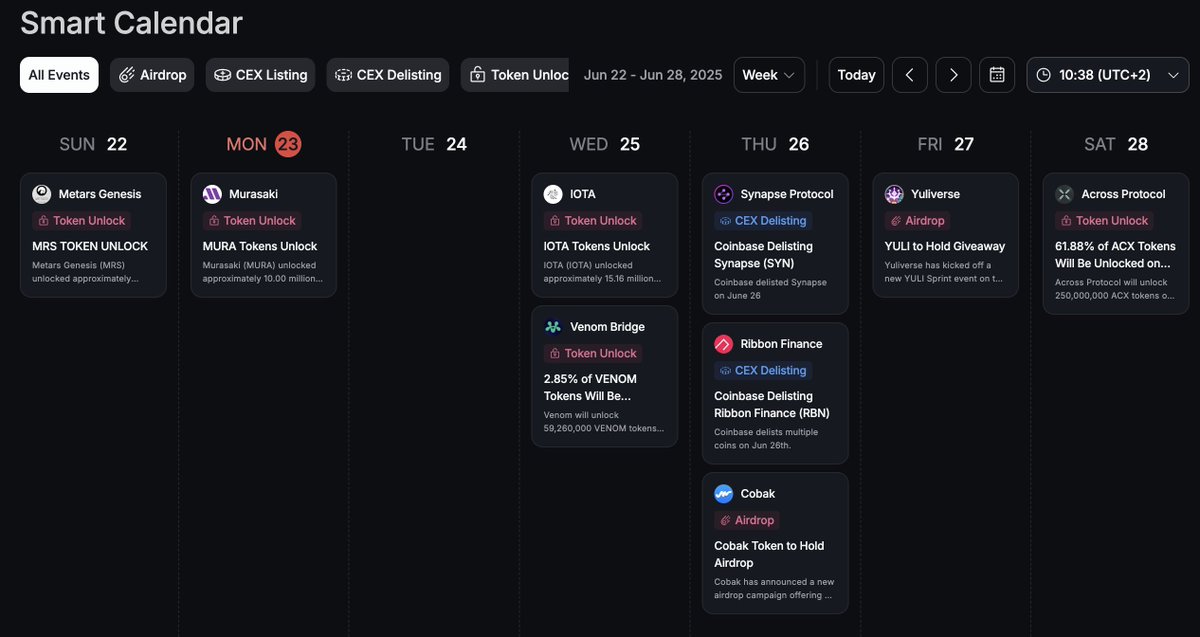Select the SUN 22 day header
The width and height of the screenshot is (1200, 637).
93,144
